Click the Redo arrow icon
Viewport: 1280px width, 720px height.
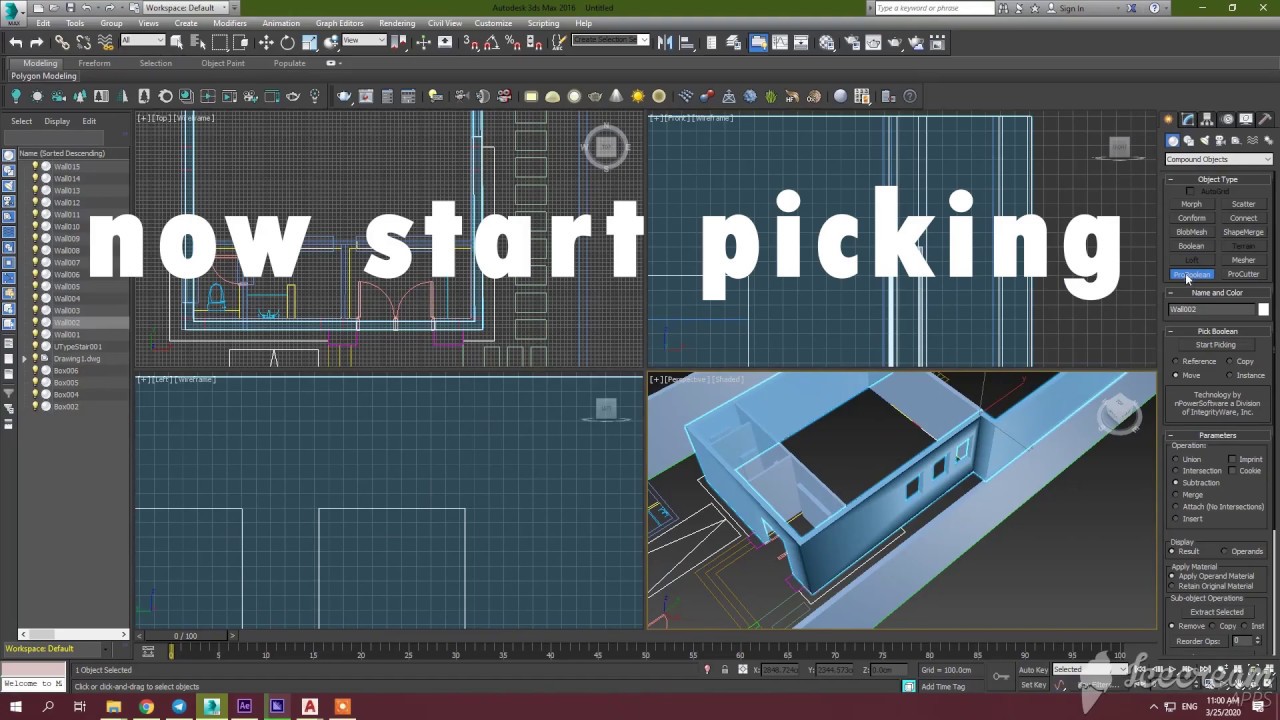(37, 42)
